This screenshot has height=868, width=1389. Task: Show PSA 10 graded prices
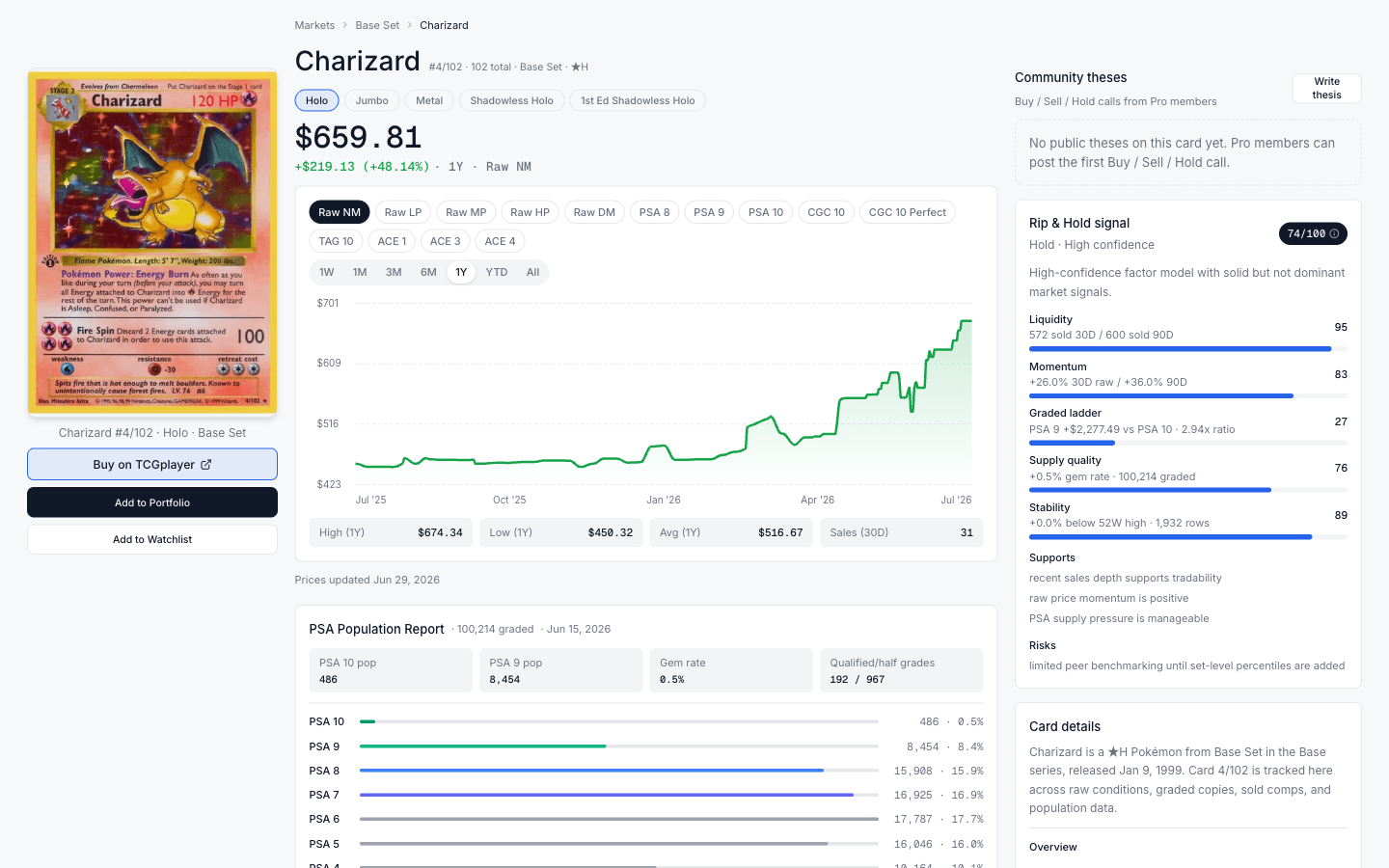[766, 212]
